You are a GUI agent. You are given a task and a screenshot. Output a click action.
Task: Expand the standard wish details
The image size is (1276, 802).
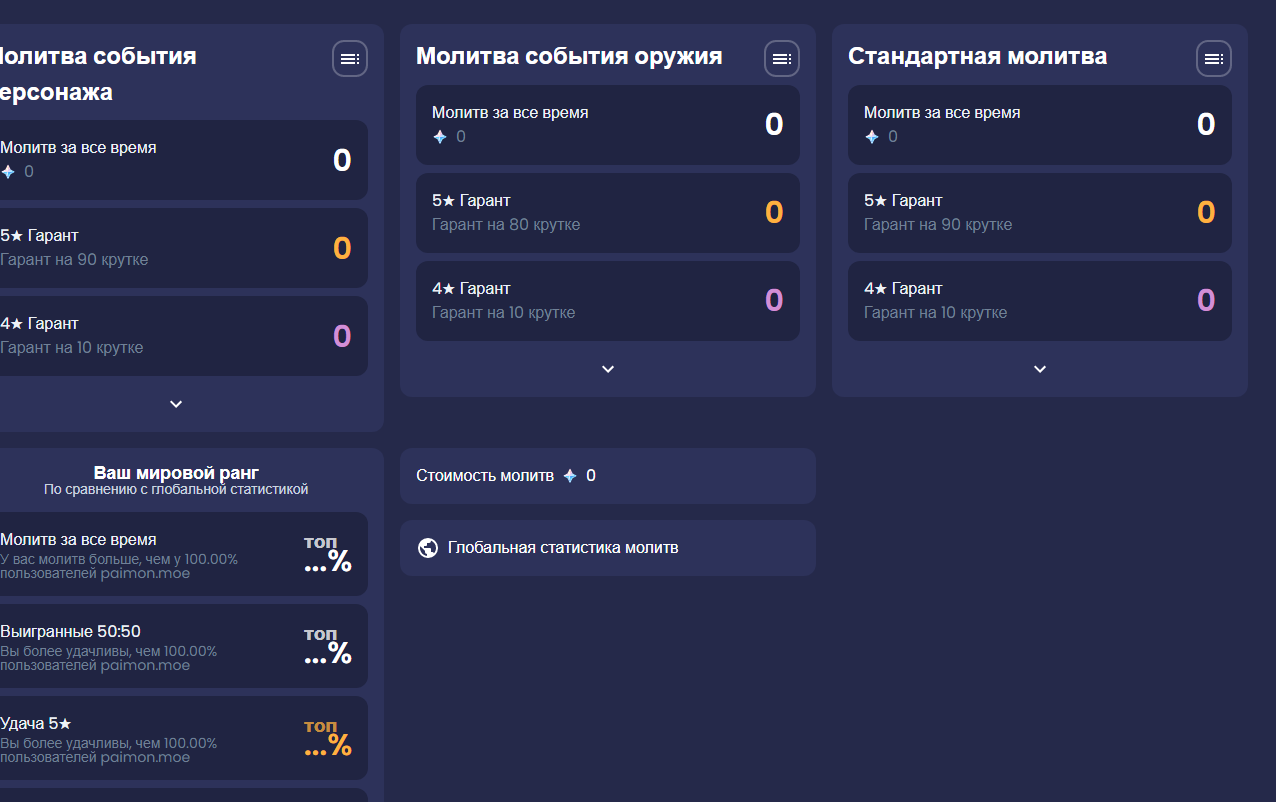[x=1040, y=369]
